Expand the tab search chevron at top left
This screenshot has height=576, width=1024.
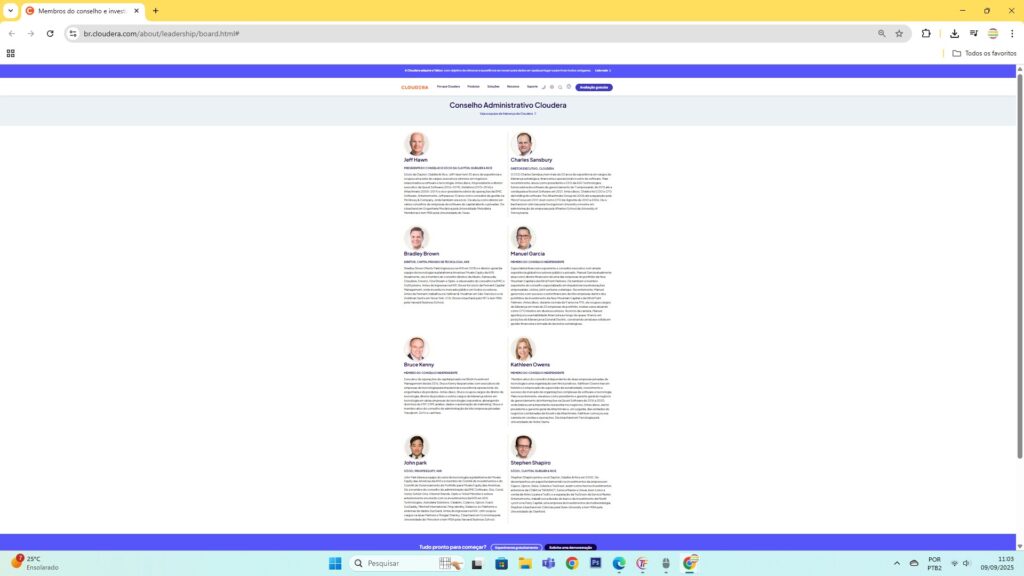(x=11, y=10)
